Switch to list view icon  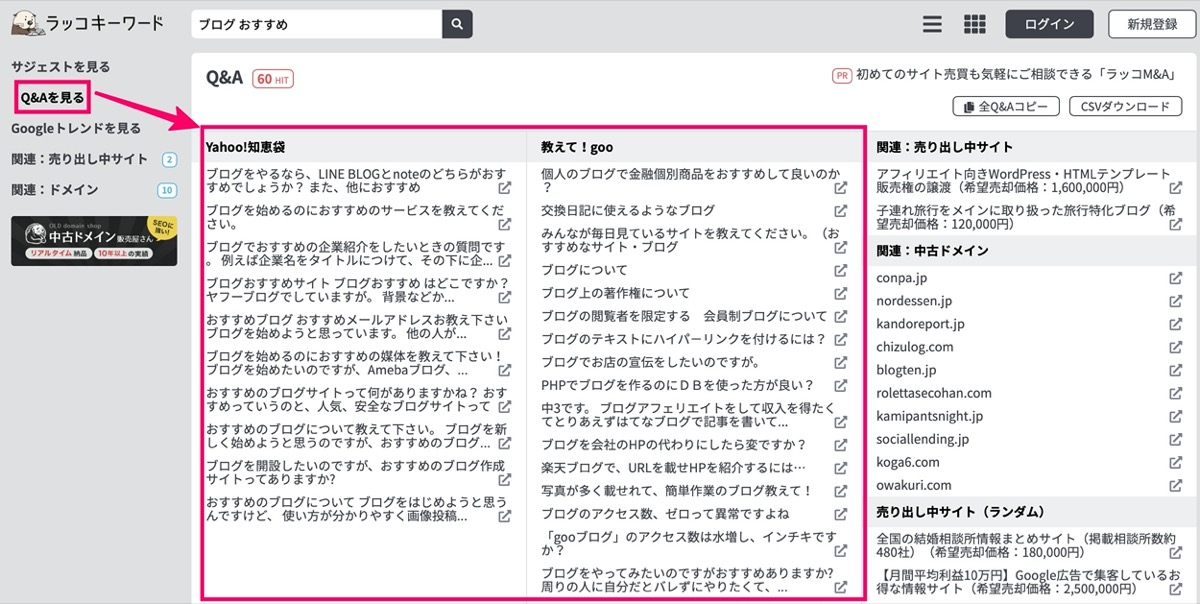click(x=932, y=24)
